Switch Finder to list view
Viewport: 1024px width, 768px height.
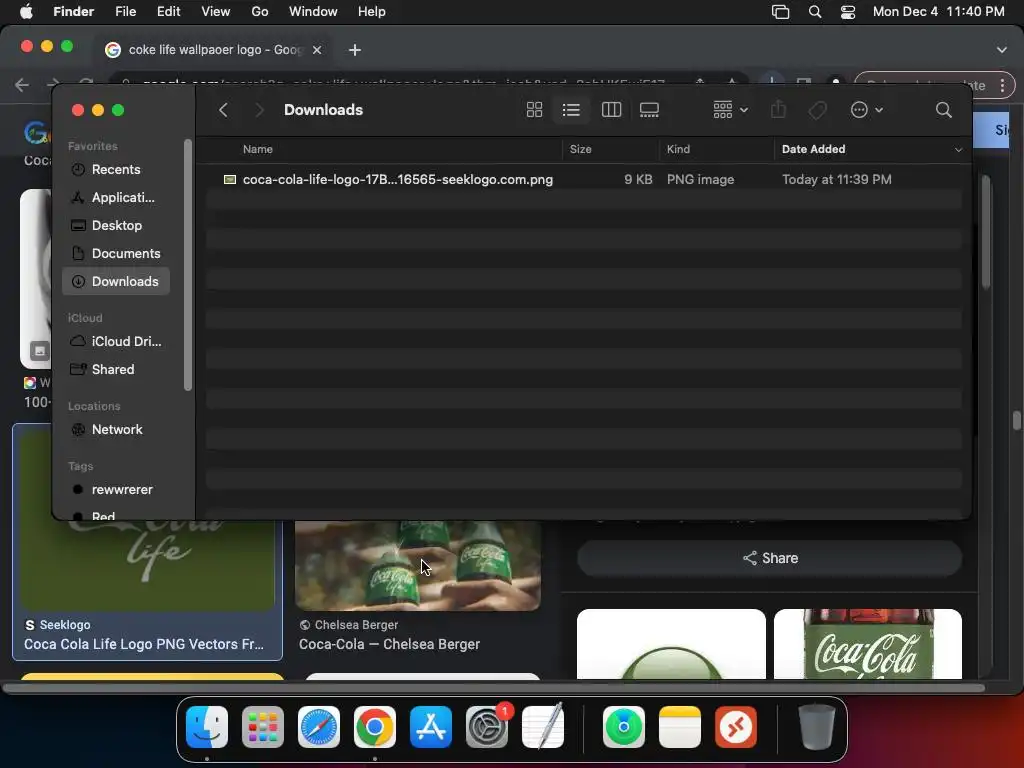(x=571, y=110)
